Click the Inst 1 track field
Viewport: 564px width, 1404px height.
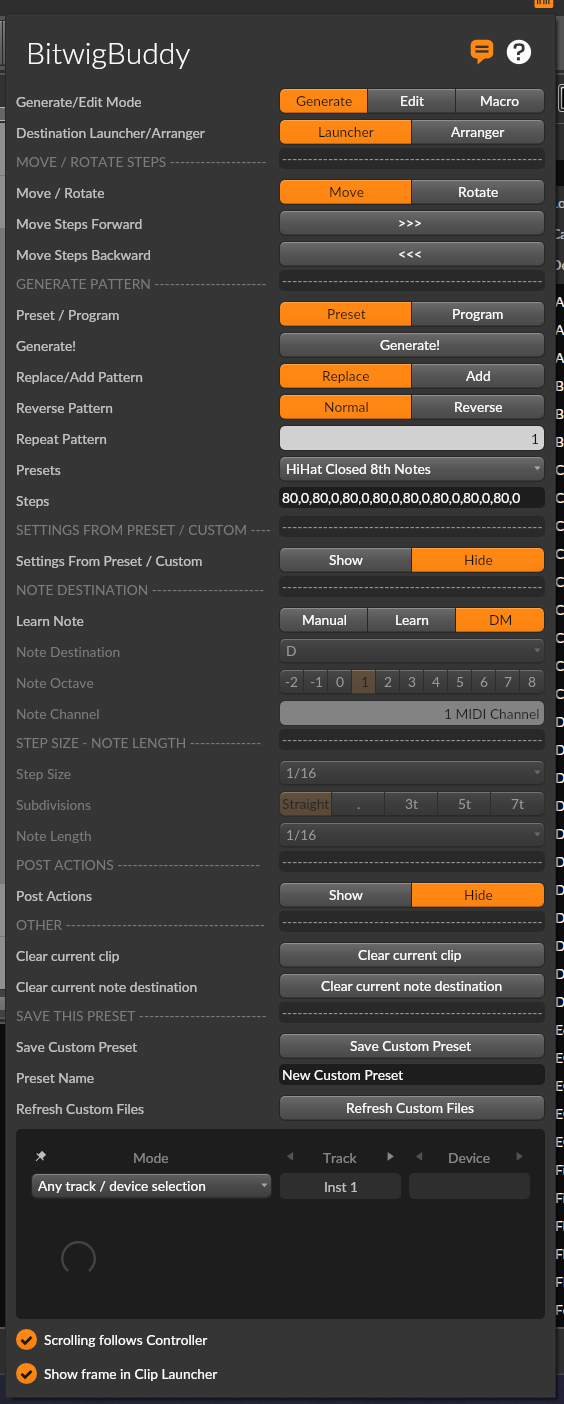(340, 1186)
